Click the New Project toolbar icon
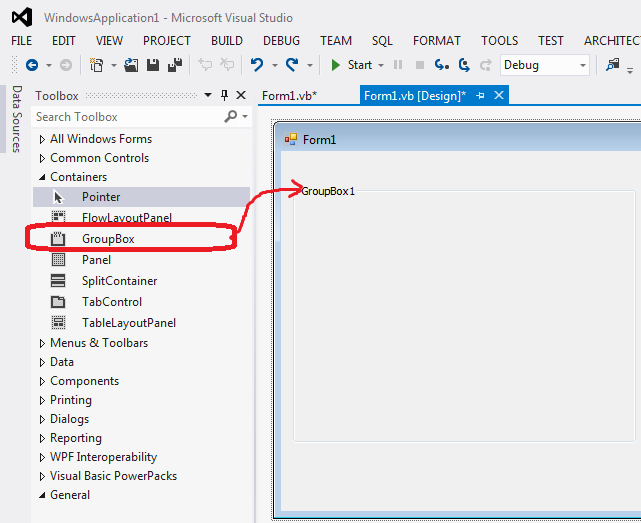The height and width of the screenshot is (523, 641). pos(96,65)
